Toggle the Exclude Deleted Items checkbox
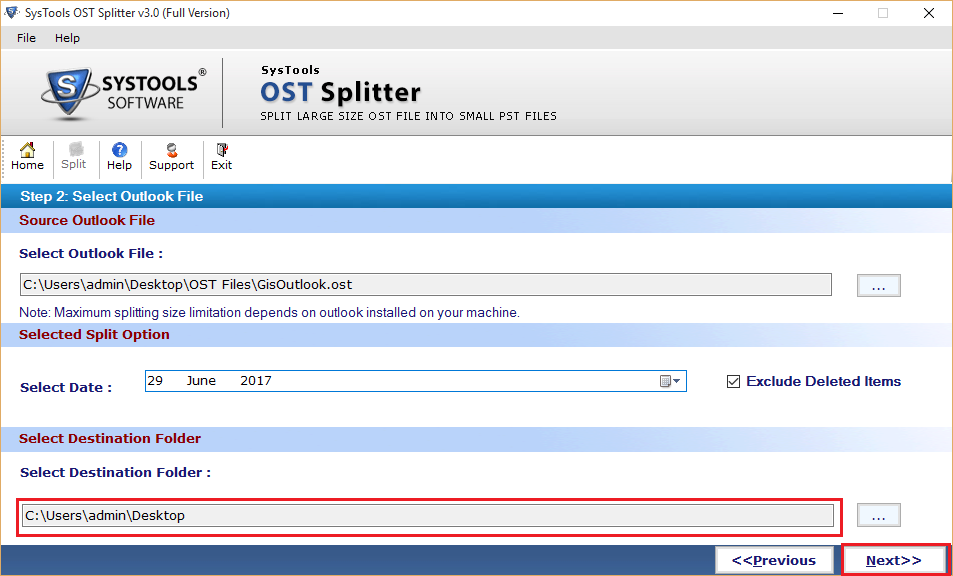 point(734,382)
